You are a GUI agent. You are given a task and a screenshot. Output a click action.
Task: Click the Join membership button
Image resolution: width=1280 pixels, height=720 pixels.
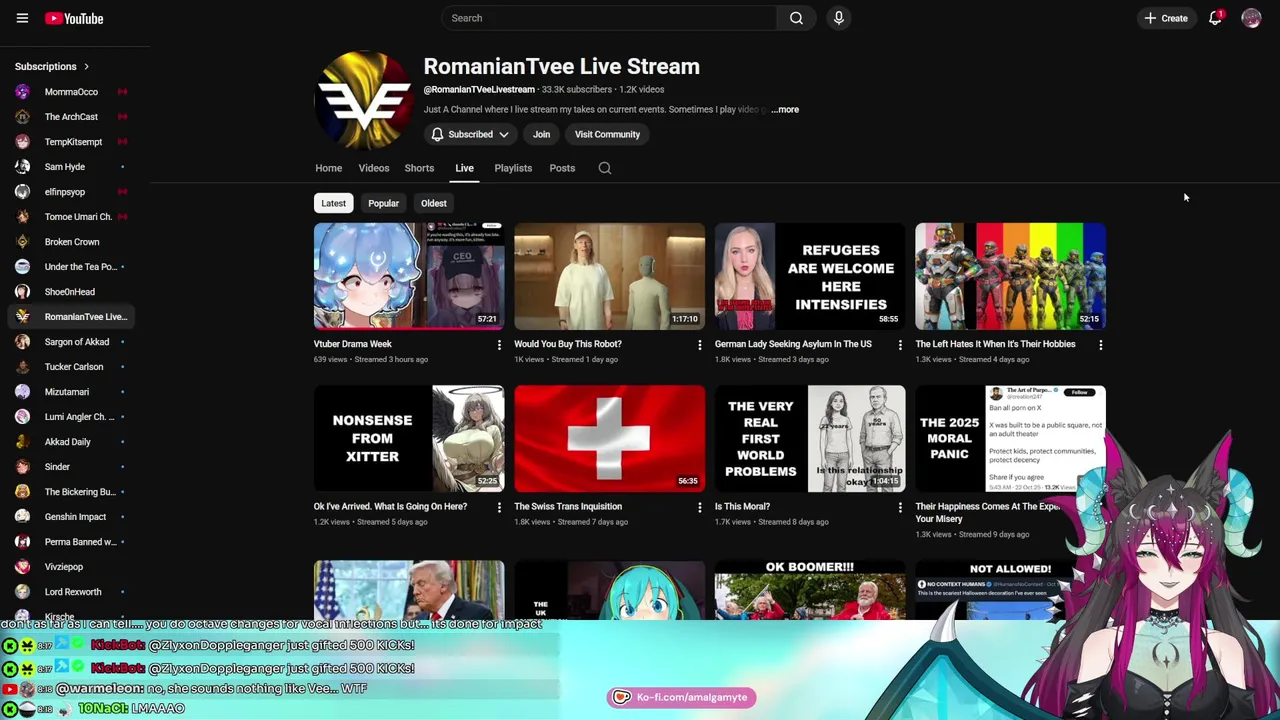(541, 134)
